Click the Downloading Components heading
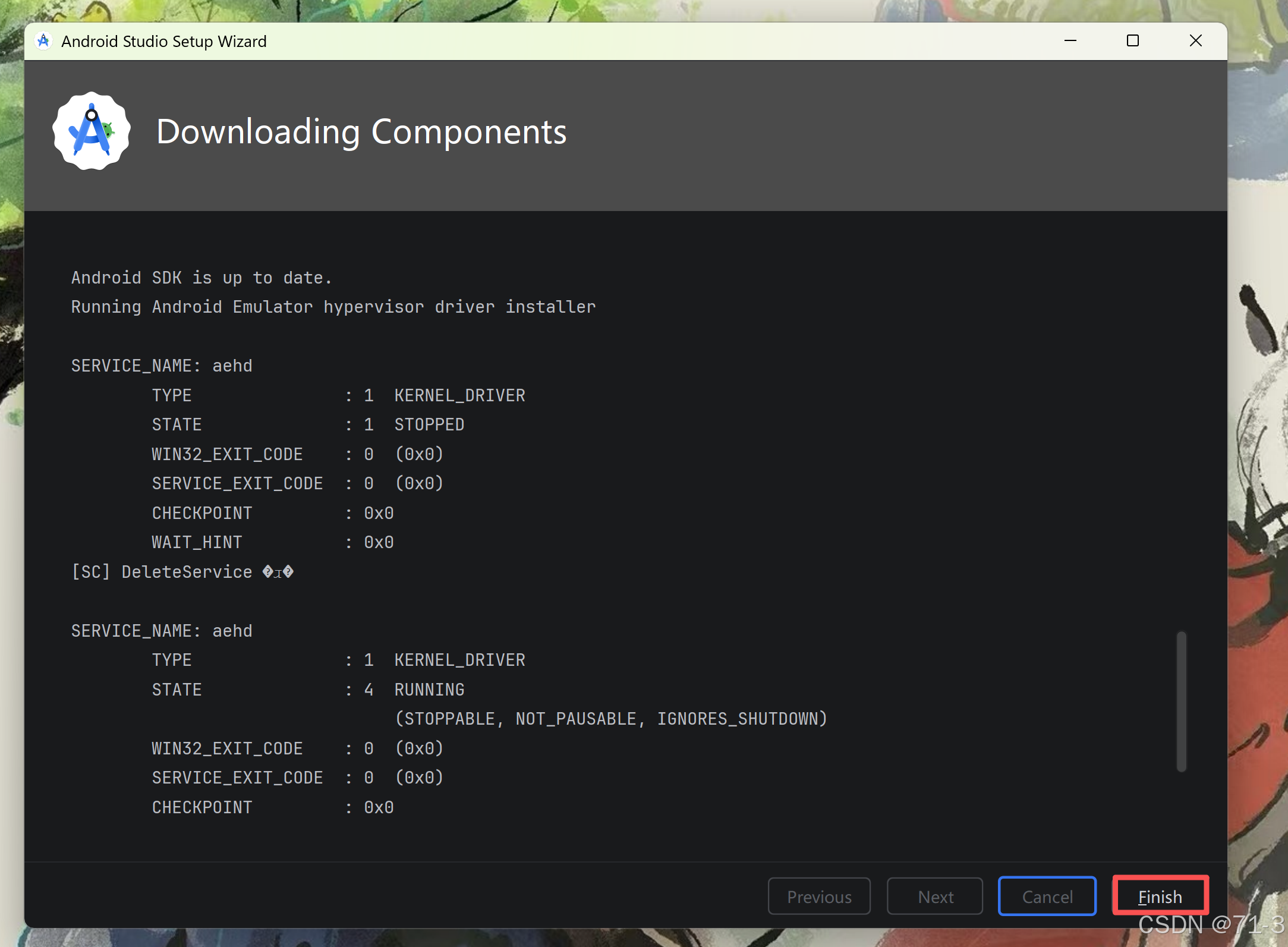 [361, 131]
